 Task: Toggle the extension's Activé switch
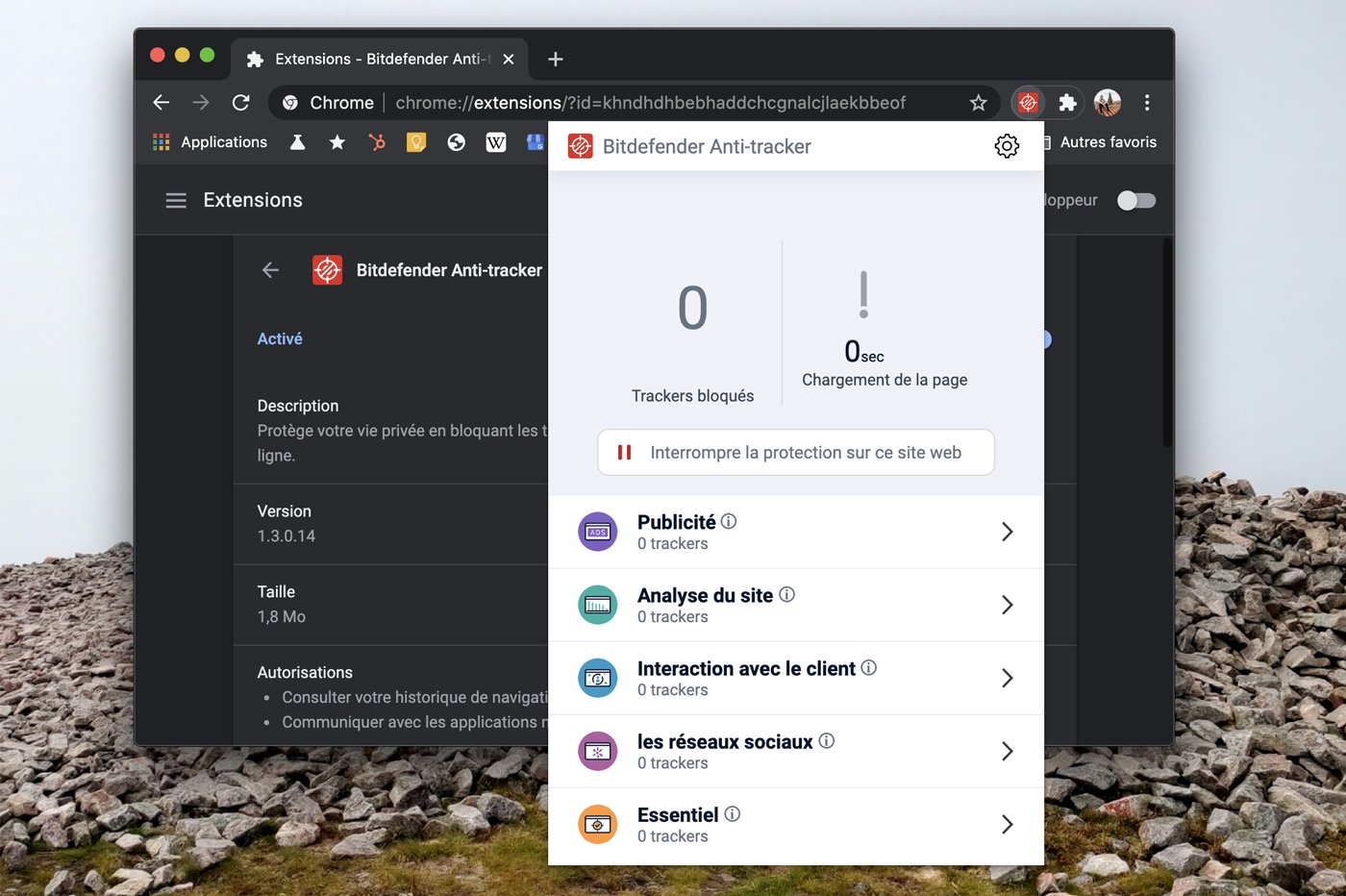point(1046,339)
